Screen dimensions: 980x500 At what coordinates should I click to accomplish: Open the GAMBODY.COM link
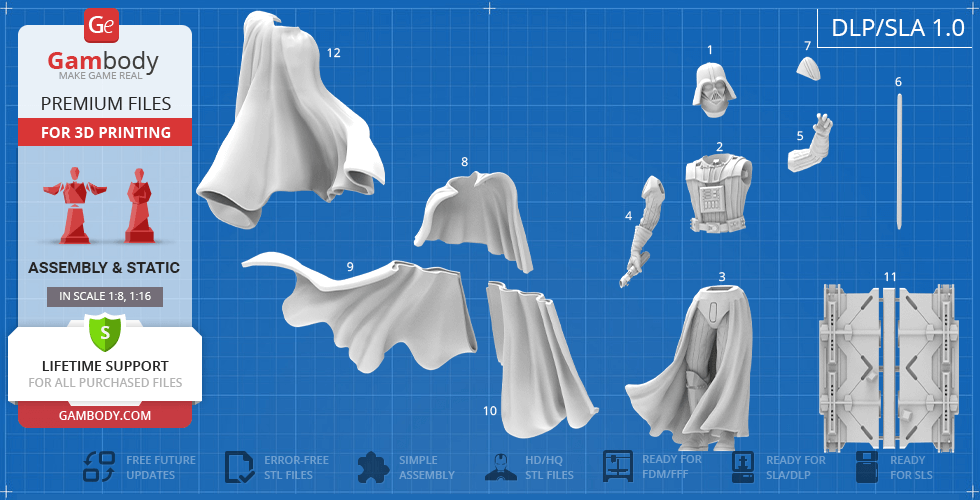(104, 415)
